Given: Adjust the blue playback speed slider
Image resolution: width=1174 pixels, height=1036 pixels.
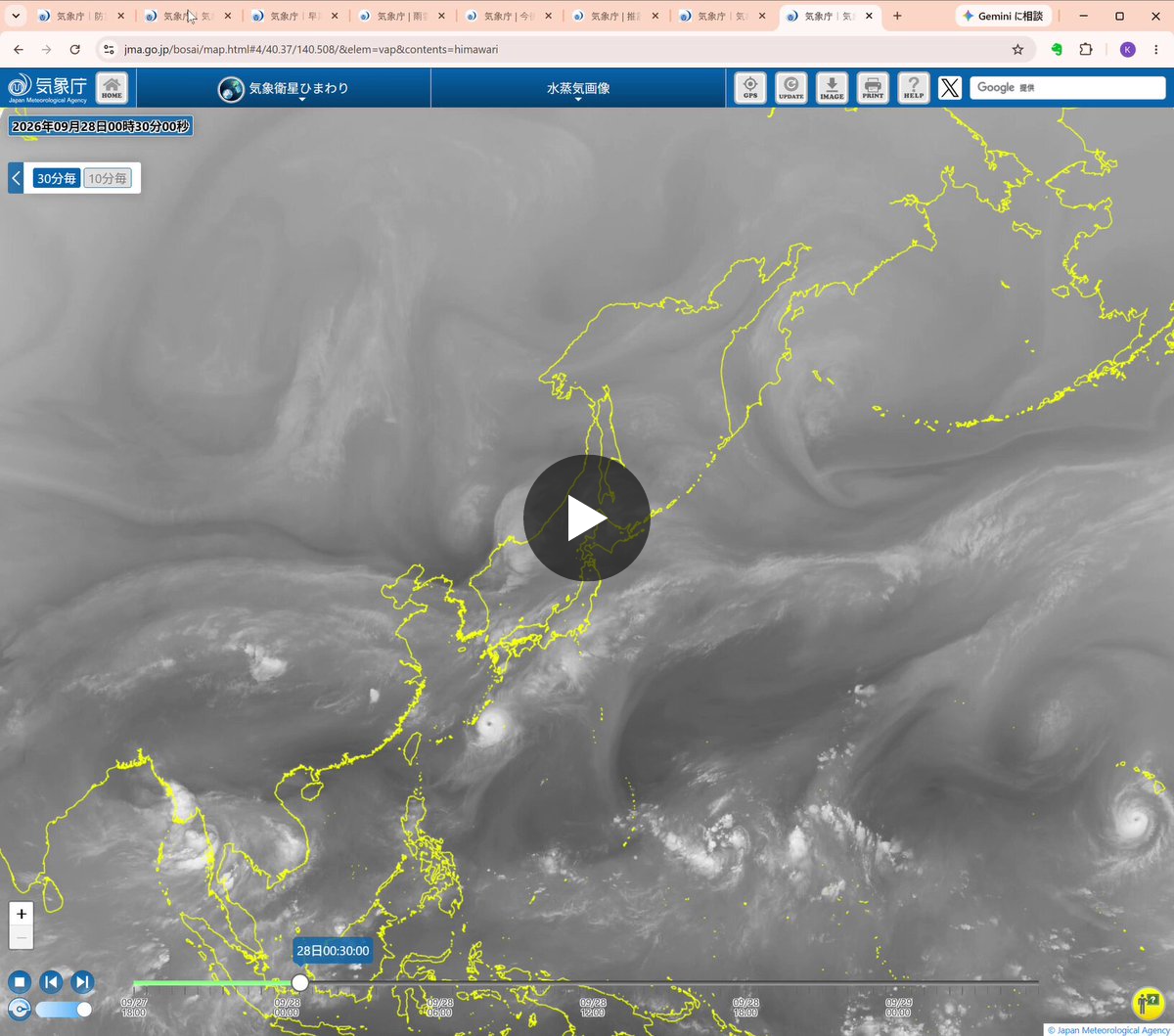Looking at the screenshot, I should coord(65,1010).
